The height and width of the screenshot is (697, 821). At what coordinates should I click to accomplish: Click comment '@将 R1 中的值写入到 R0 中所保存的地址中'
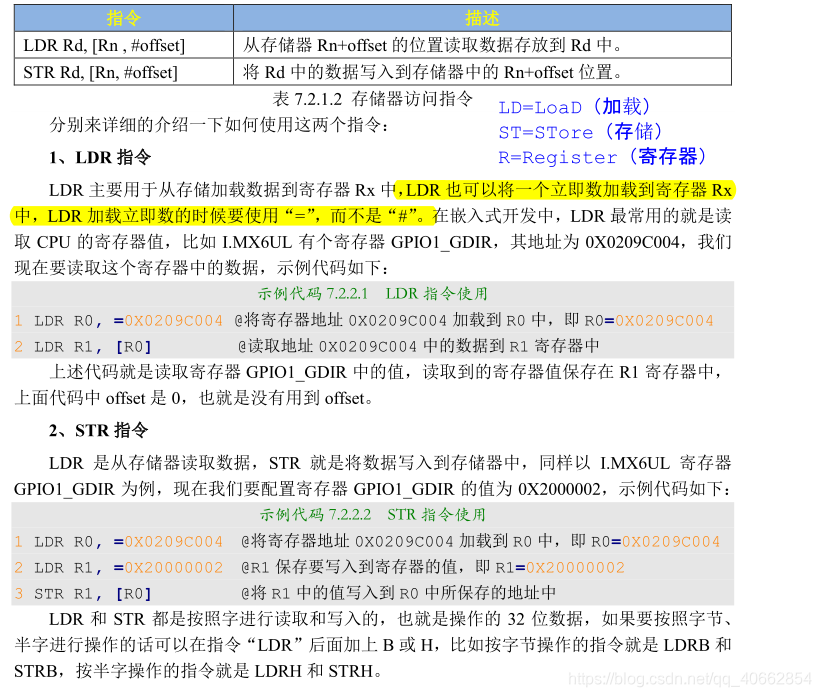[398, 593]
